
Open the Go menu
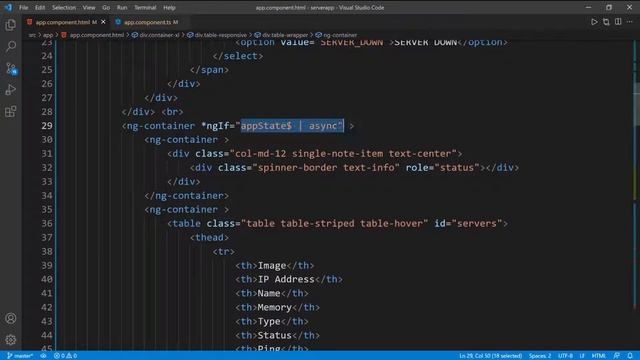(x=106, y=7)
